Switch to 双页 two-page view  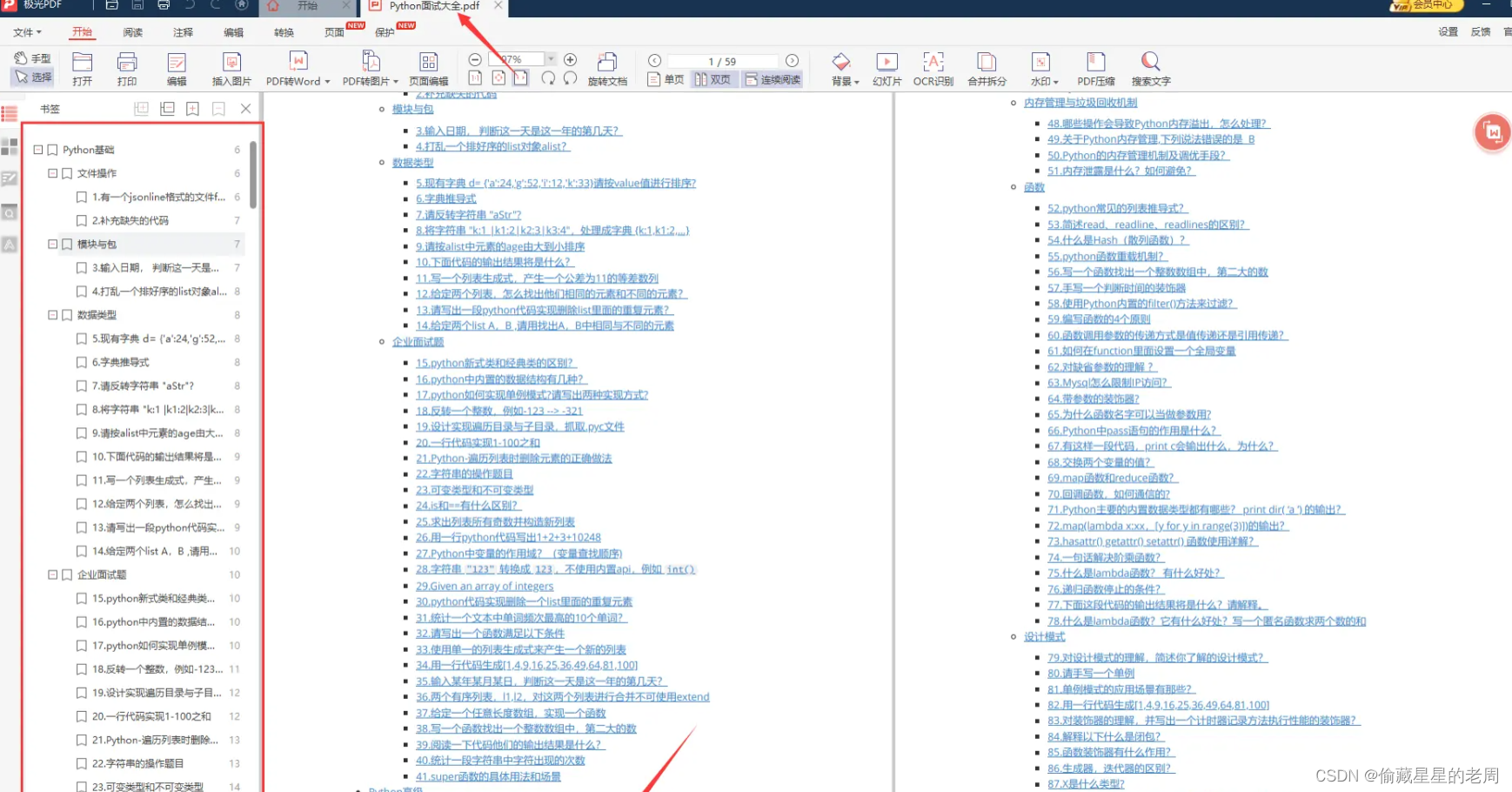point(713,79)
